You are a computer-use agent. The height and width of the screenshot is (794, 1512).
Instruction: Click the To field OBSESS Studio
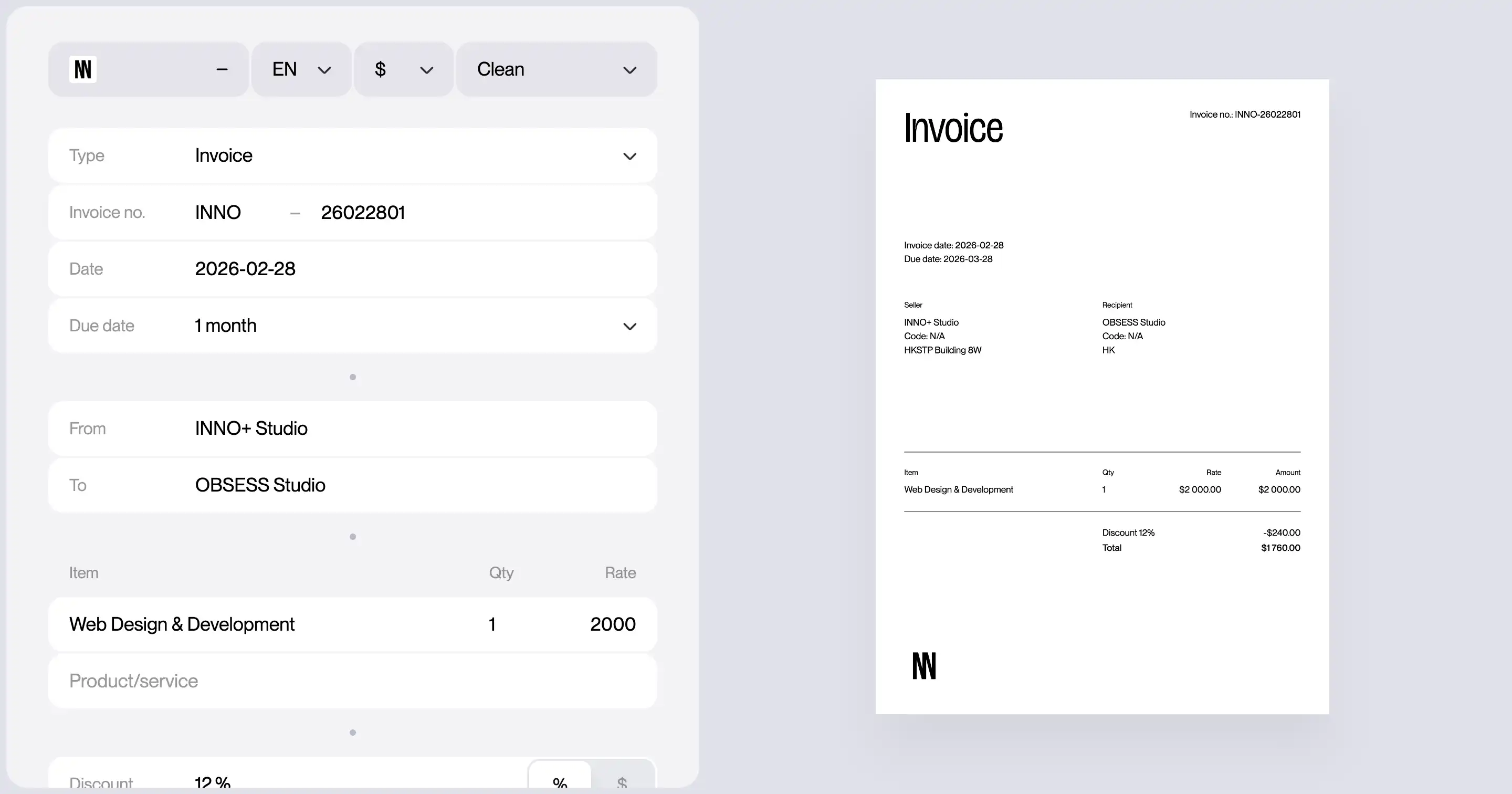353,485
